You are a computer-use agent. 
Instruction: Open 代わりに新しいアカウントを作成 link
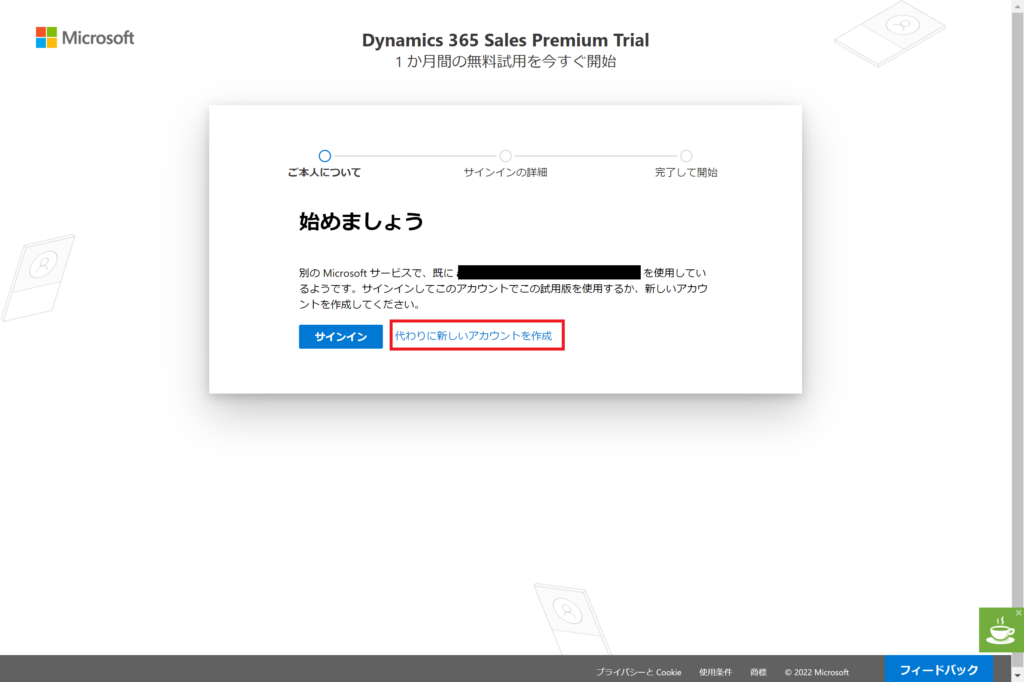point(473,336)
